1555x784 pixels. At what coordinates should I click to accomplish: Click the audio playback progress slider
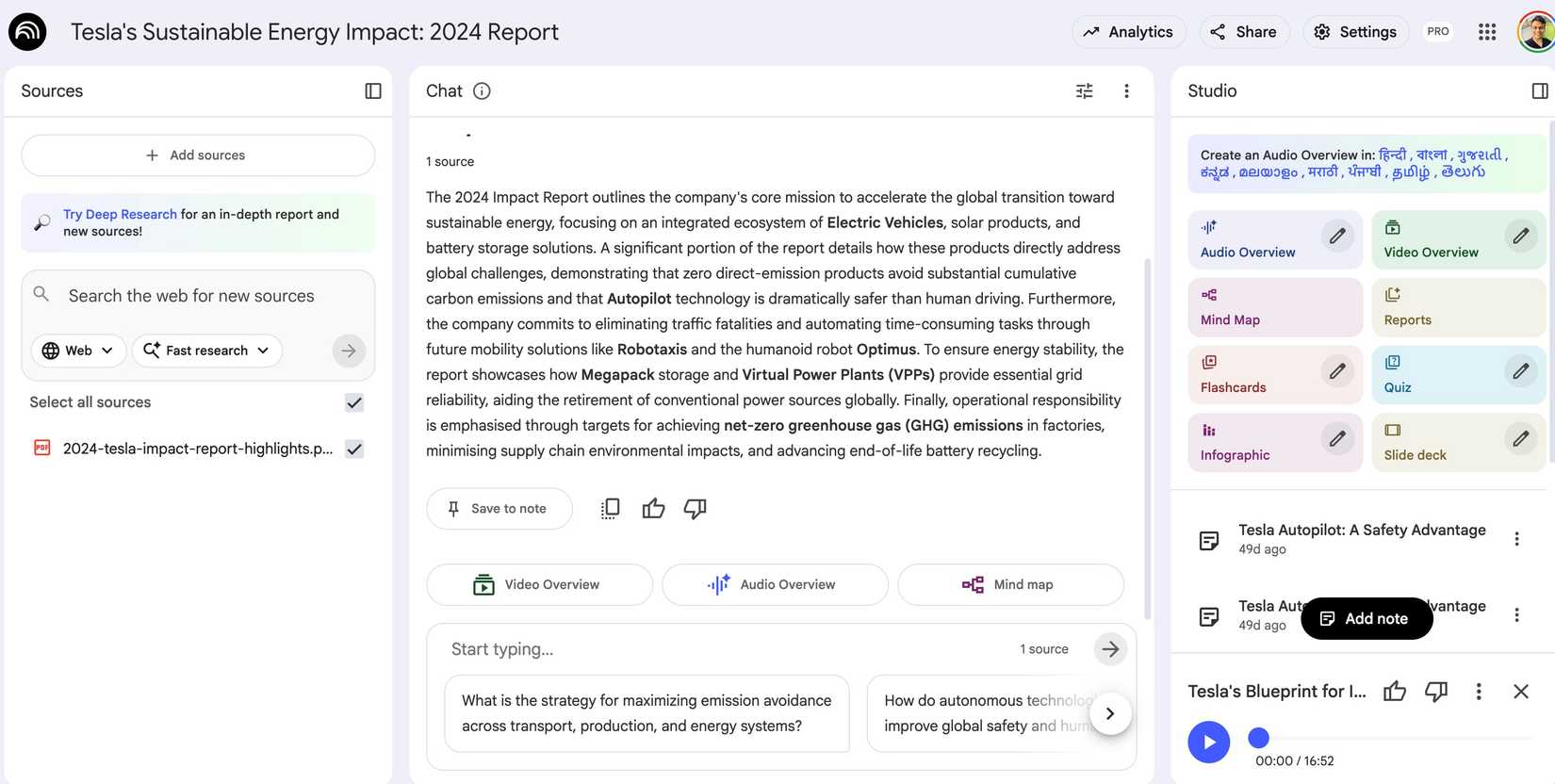pyautogui.click(x=1395, y=738)
